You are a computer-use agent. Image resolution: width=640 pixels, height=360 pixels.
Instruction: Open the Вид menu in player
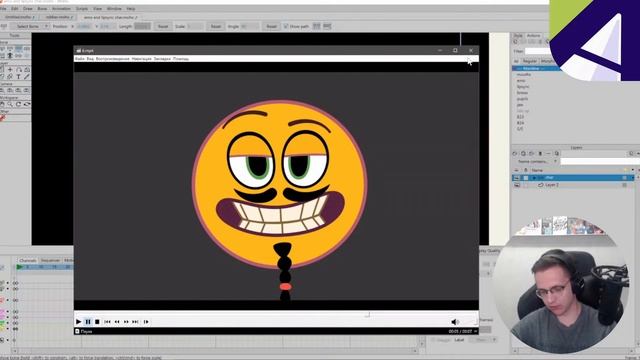point(90,59)
